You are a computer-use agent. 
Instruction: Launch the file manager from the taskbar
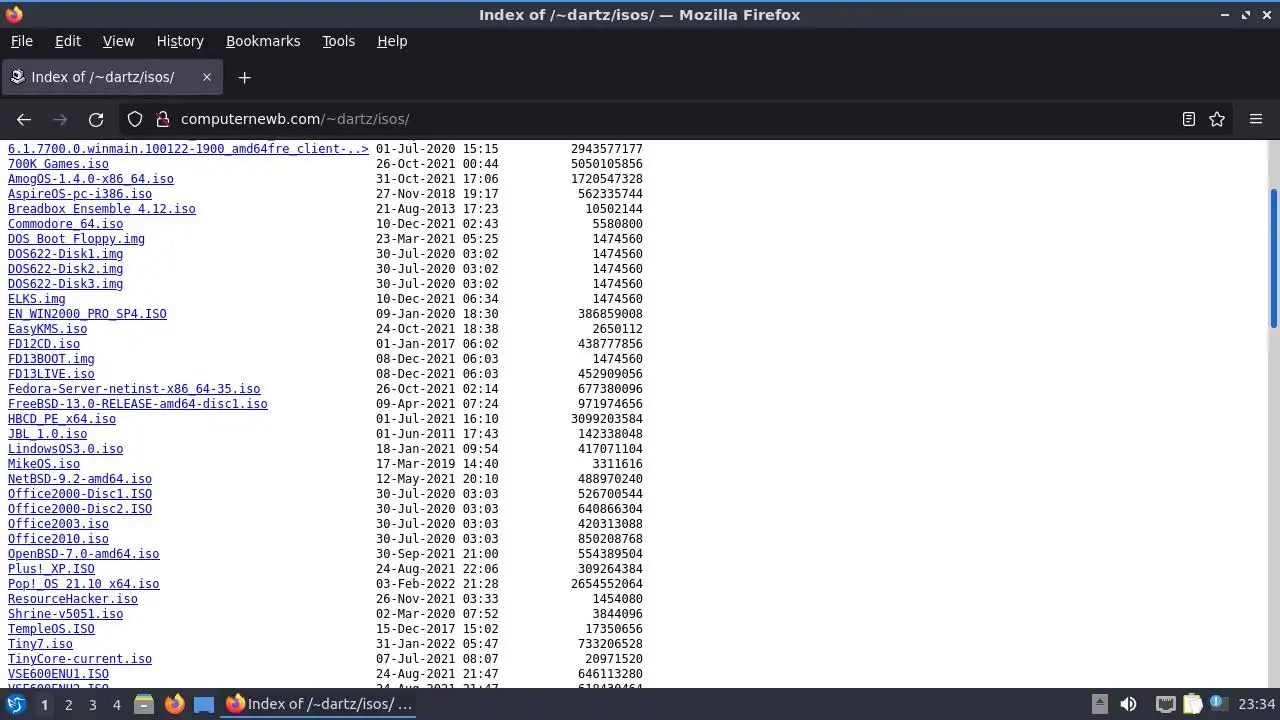pos(143,704)
